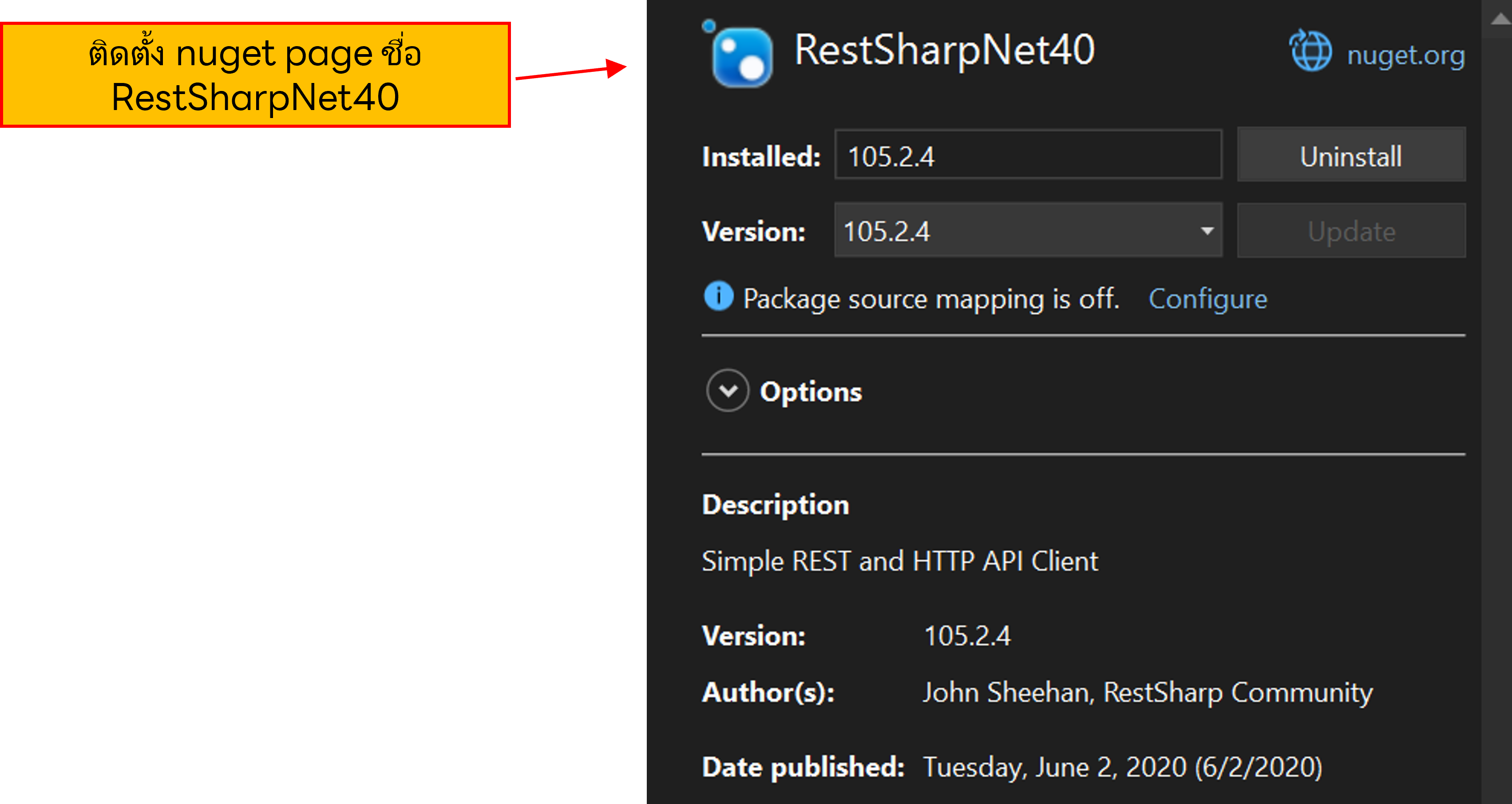Click Configure next to package source mapping
Screen dimensions: 1512x804
[1207, 298]
